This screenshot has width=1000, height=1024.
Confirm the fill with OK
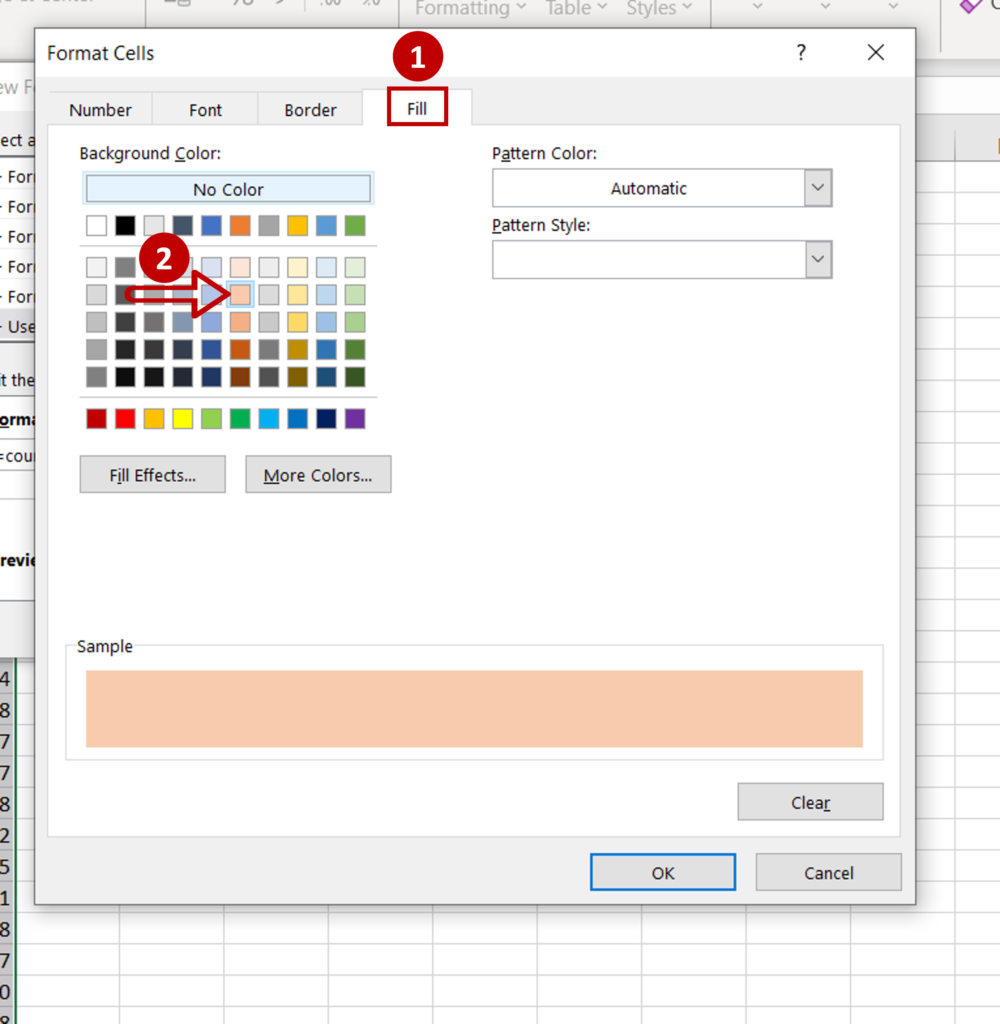click(x=662, y=871)
